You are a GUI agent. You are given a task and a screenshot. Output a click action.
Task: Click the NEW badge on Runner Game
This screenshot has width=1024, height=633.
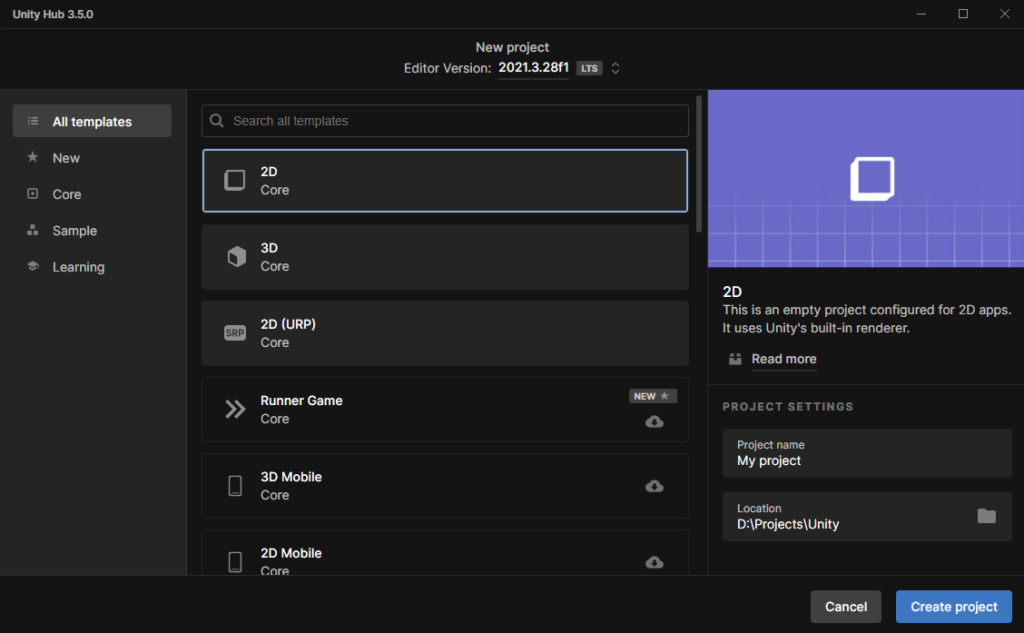[653, 396]
